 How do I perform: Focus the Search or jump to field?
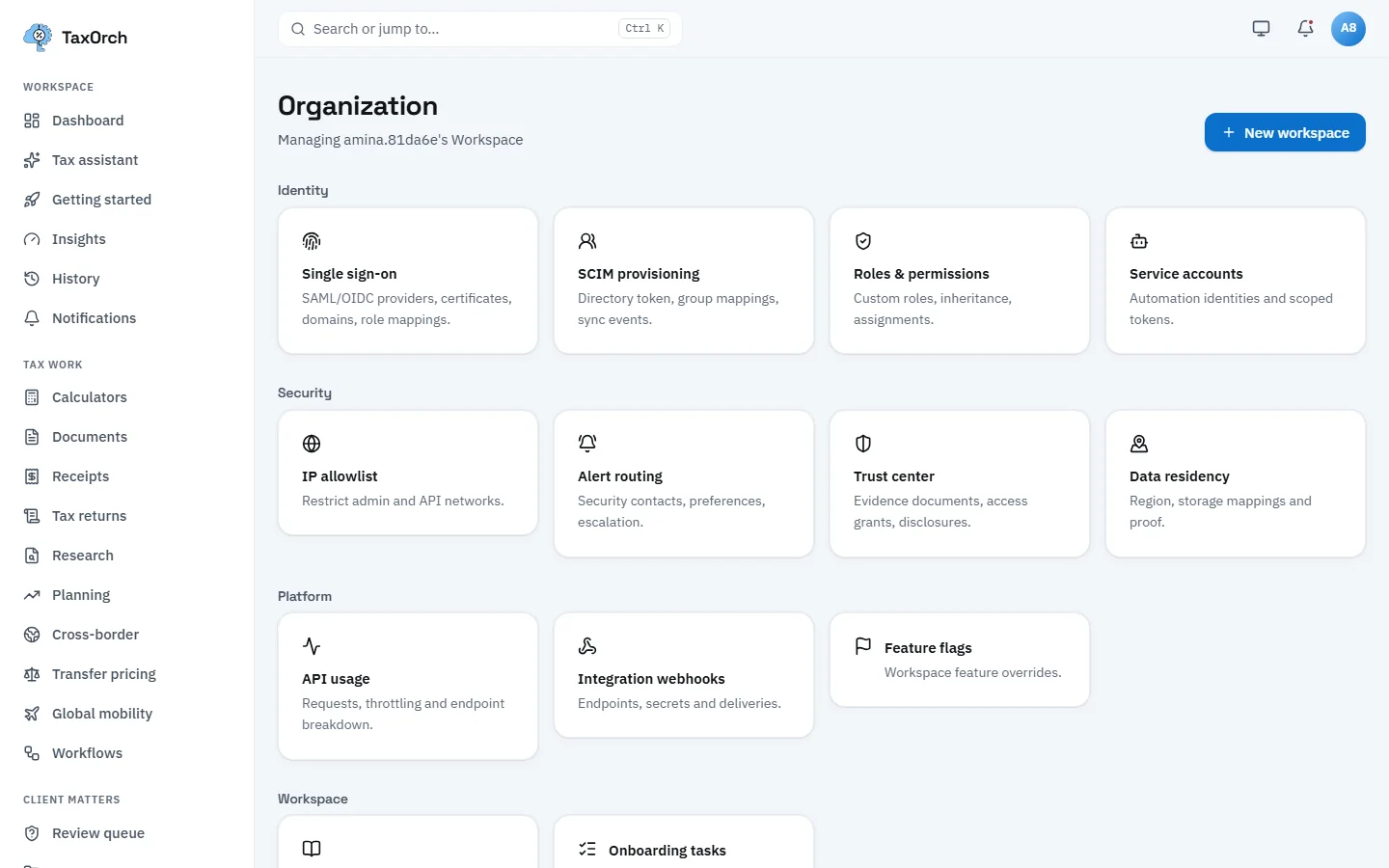479,29
